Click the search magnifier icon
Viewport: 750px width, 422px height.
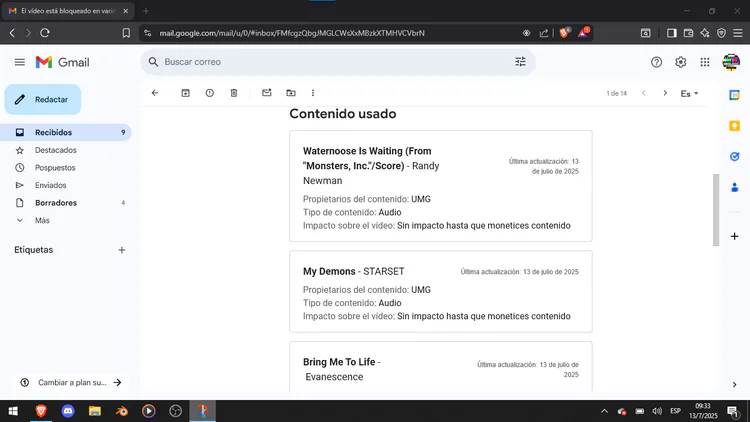pyautogui.click(x=153, y=62)
